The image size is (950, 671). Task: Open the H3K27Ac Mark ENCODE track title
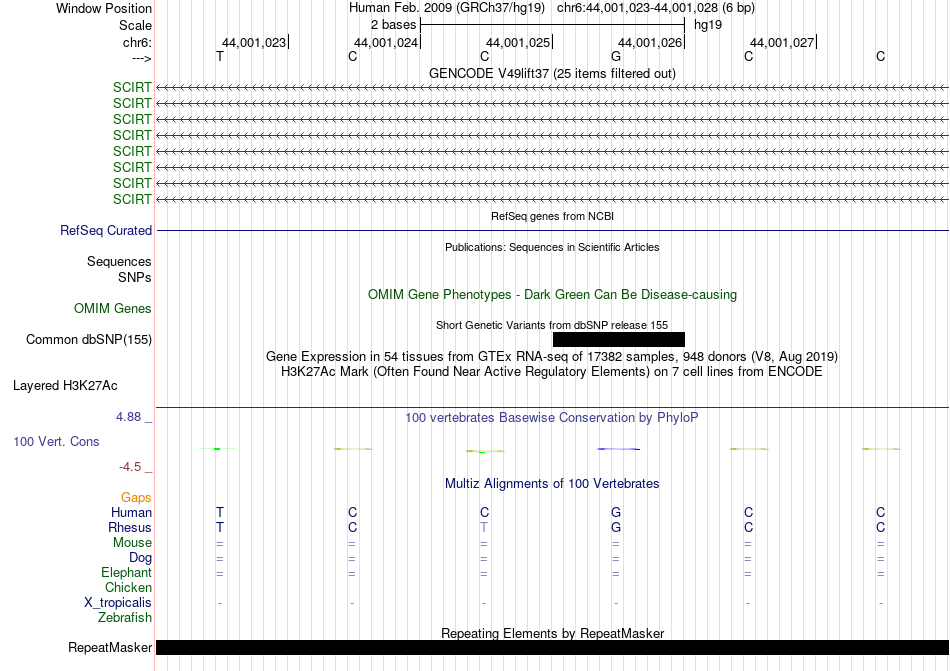(x=552, y=371)
